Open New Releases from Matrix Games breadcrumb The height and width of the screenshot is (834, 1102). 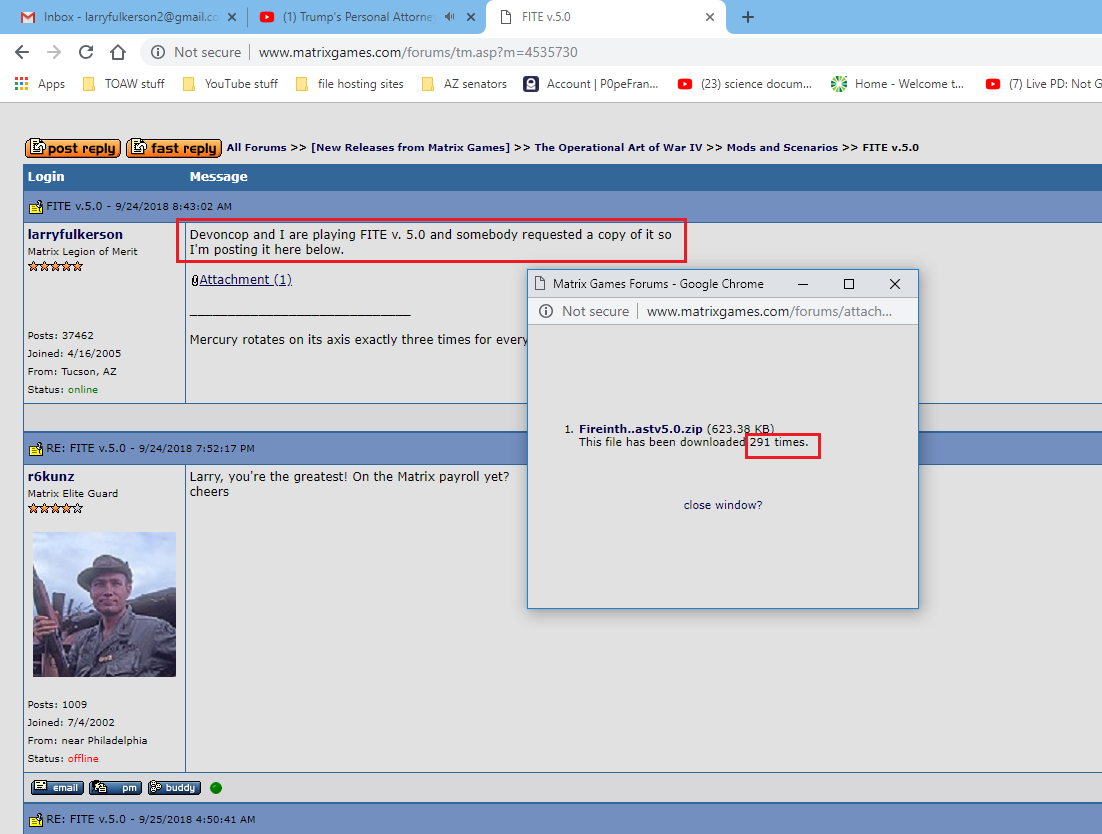pos(410,148)
